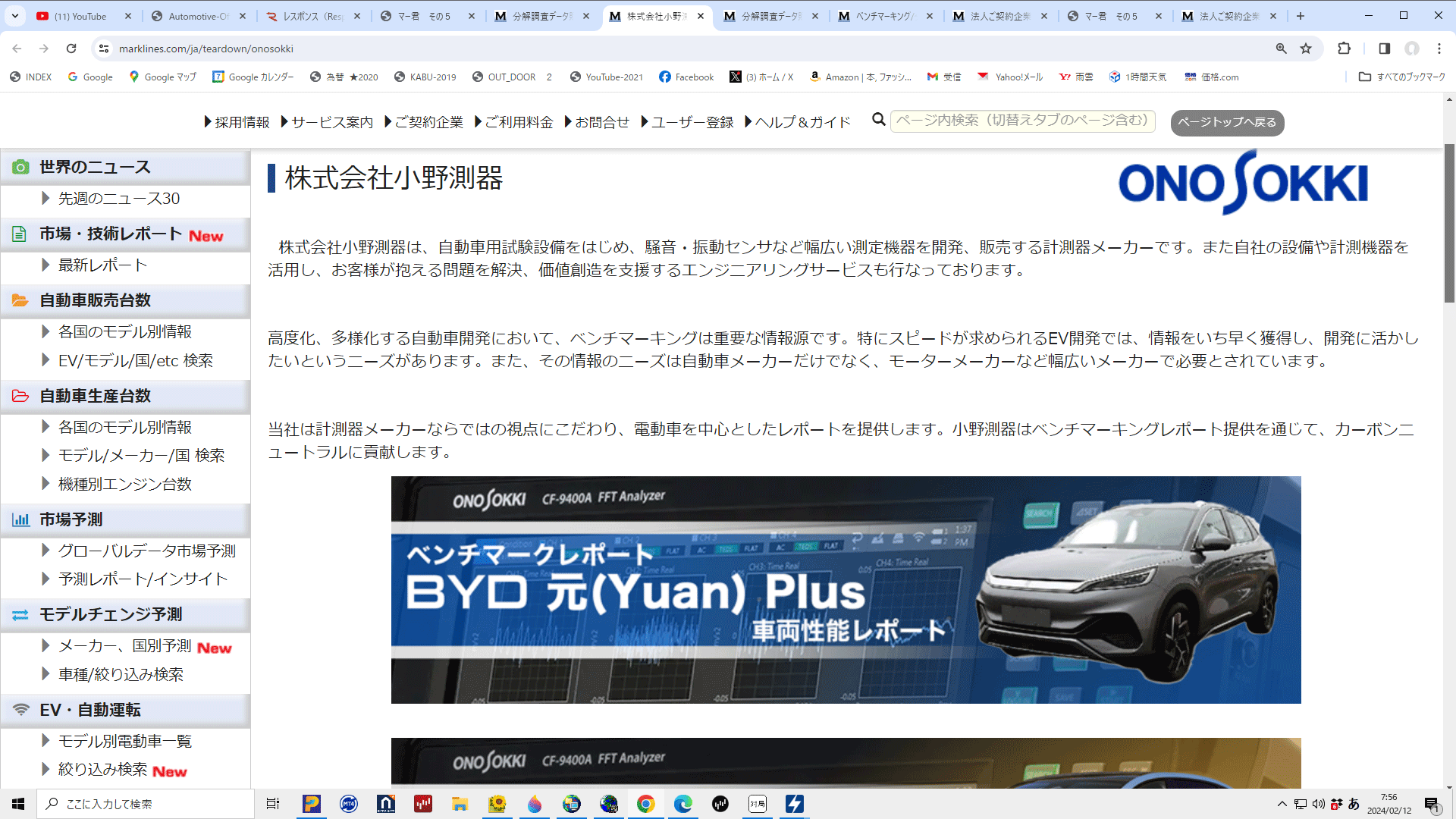Click the folder icon next to 自動車生産台数
Image resolution: width=1456 pixels, height=819 pixels.
[20, 396]
